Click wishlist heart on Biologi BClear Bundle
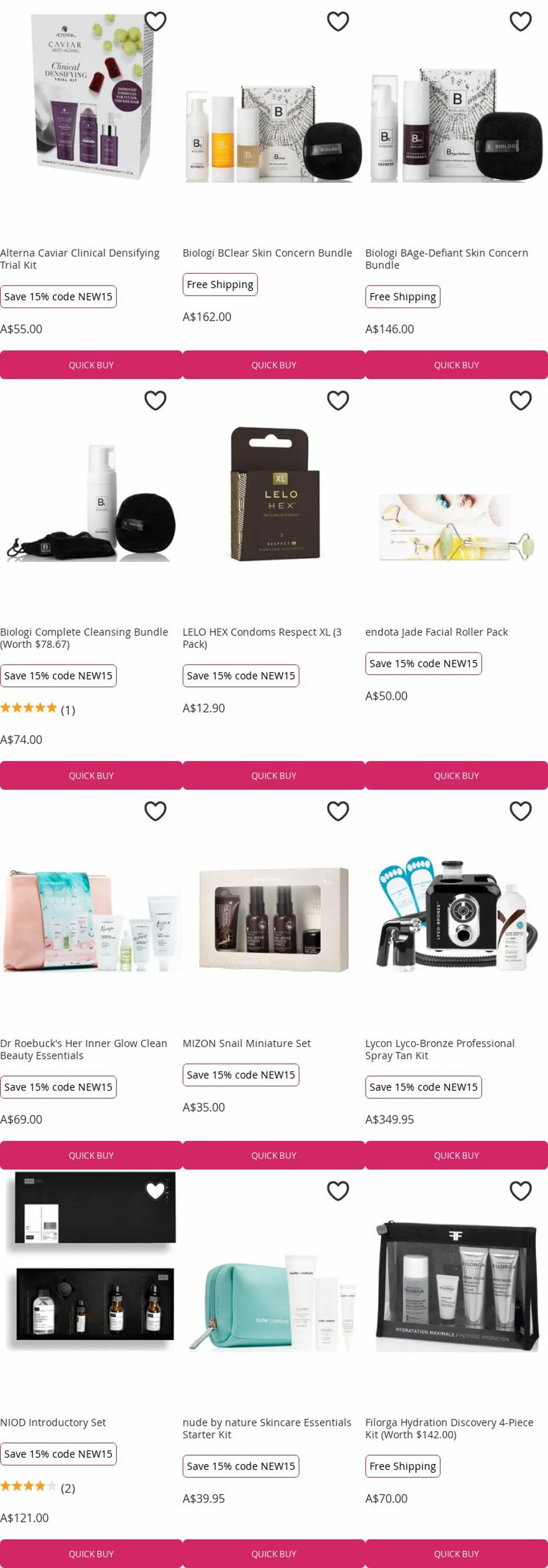 click(337, 21)
